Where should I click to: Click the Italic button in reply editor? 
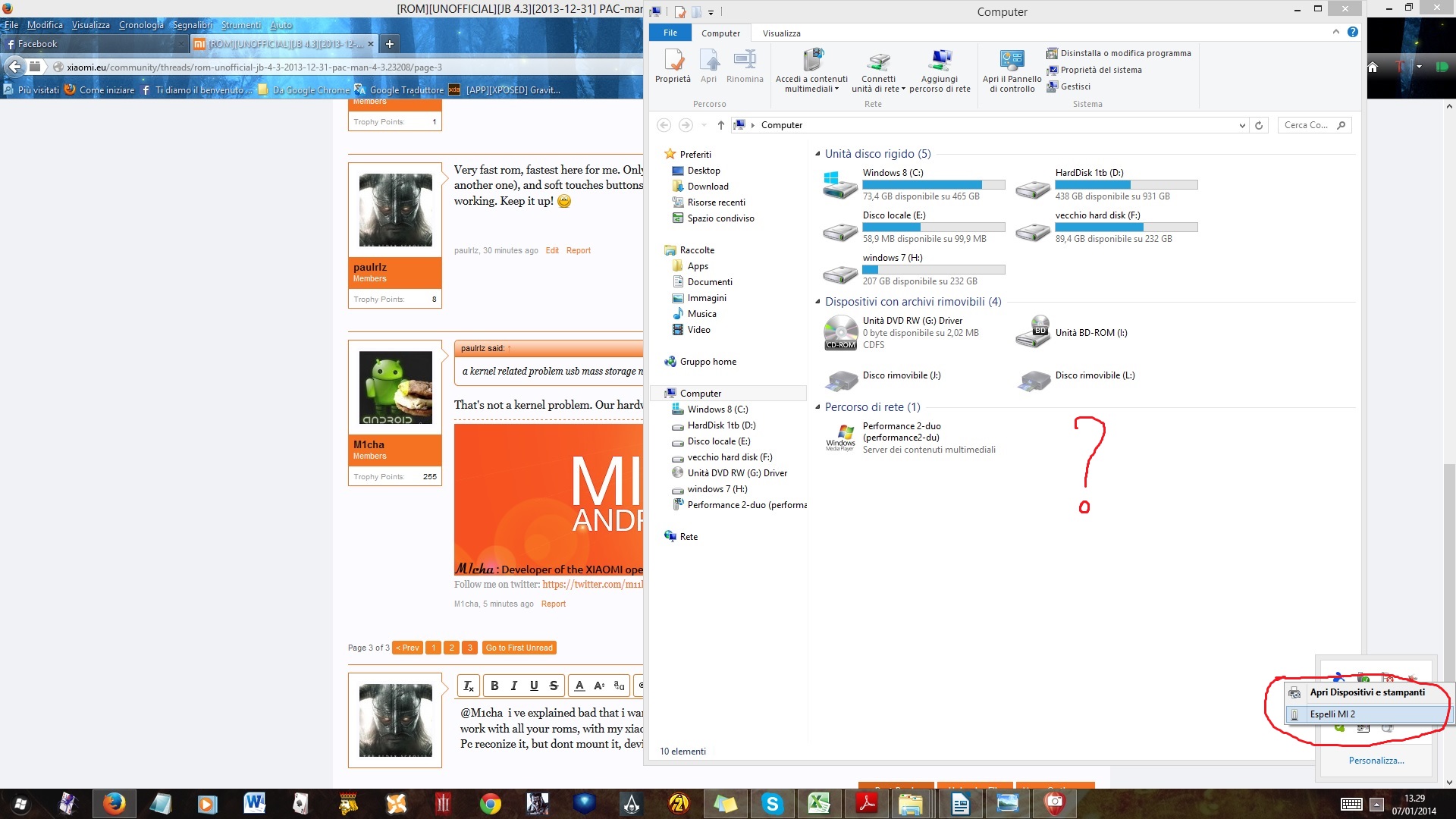(514, 686)
